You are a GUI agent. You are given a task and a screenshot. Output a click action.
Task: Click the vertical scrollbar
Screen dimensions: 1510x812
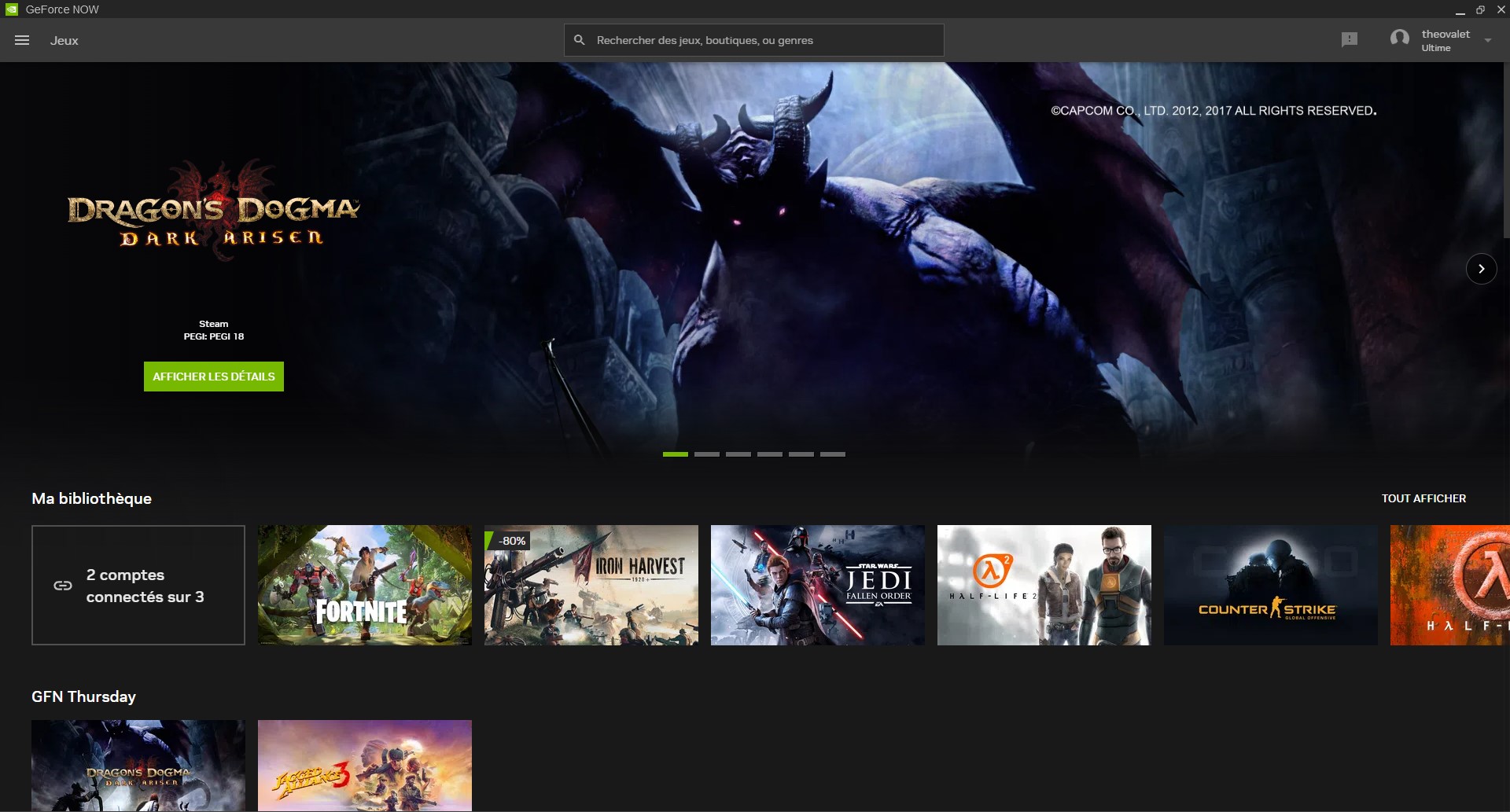click(1506, 149)
